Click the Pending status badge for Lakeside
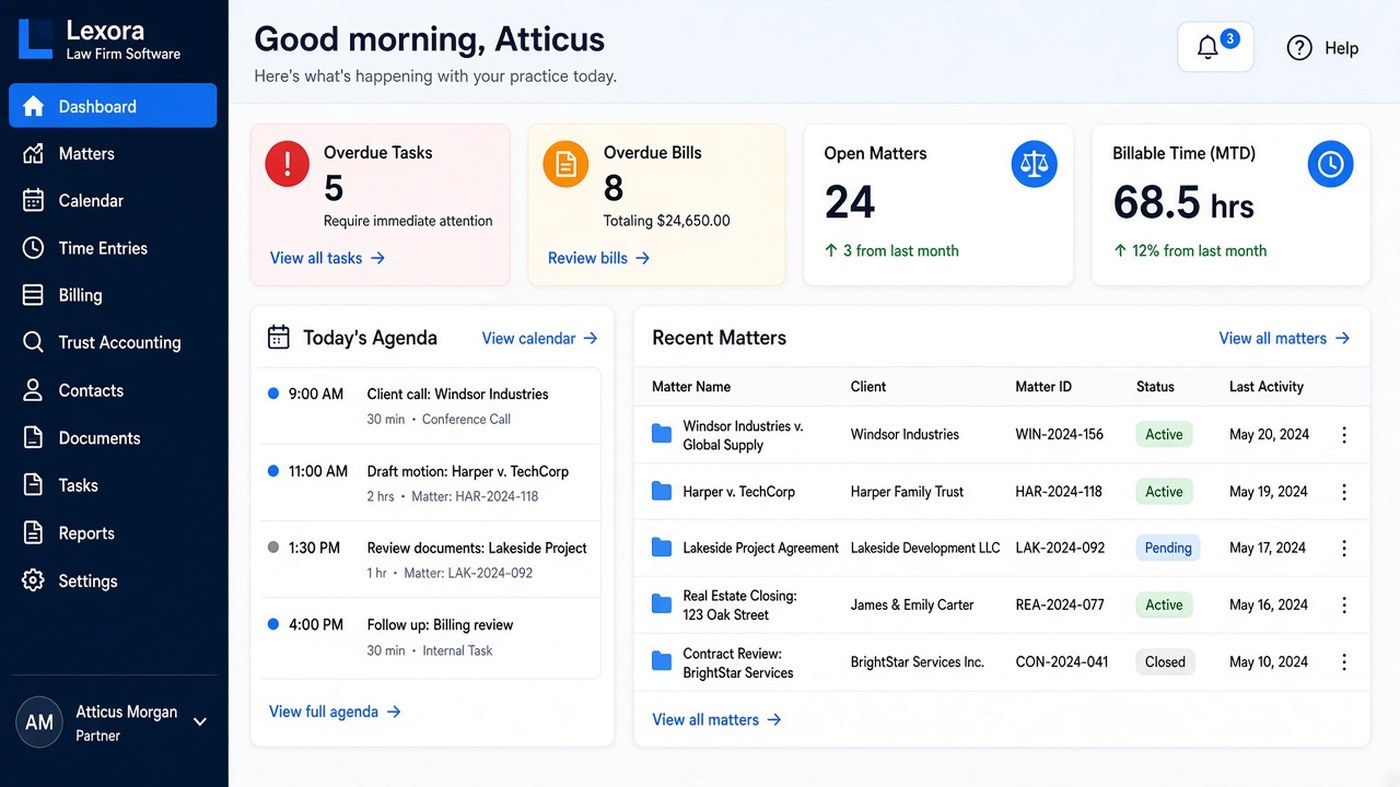The width and height of the screenshot is (1400, 787). tap(1167, 548)
